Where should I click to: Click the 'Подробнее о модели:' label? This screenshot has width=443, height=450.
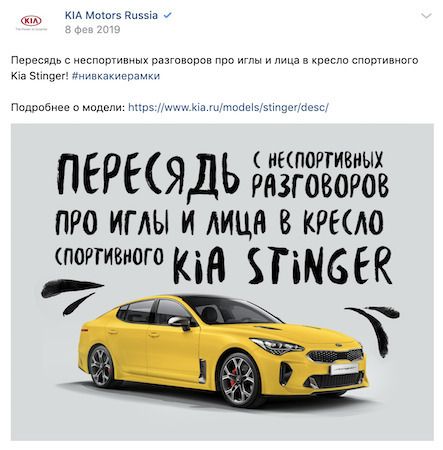pos(68,107)
